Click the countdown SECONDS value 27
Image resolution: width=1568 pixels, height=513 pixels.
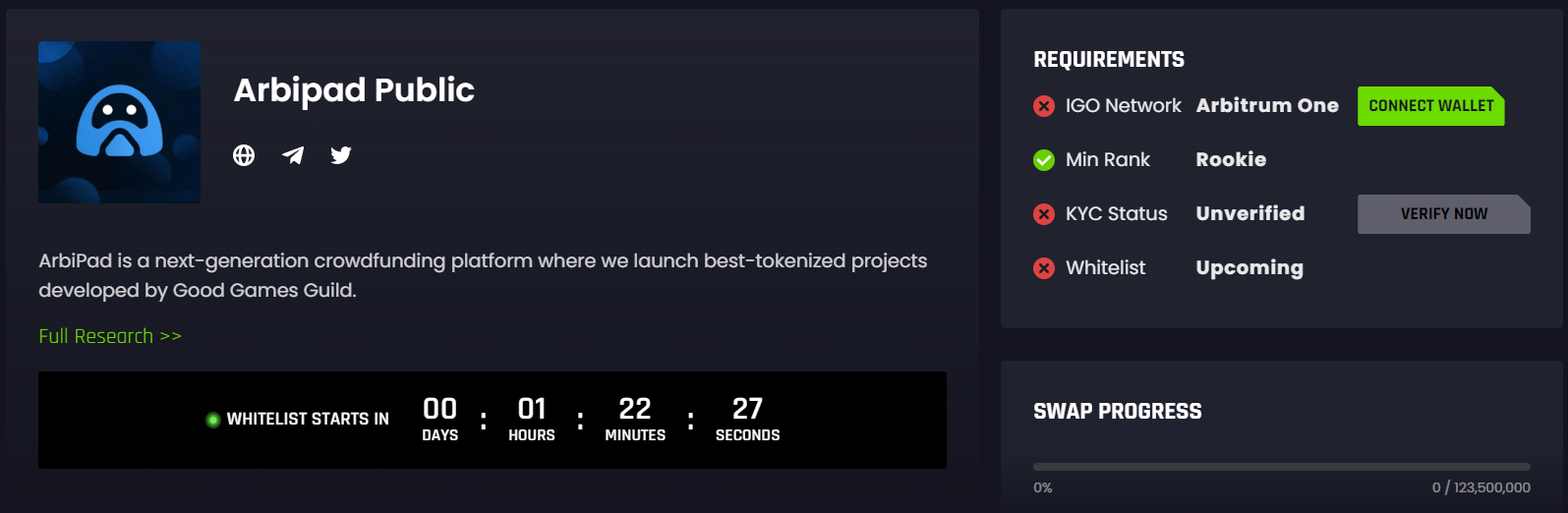click(747, 409)
